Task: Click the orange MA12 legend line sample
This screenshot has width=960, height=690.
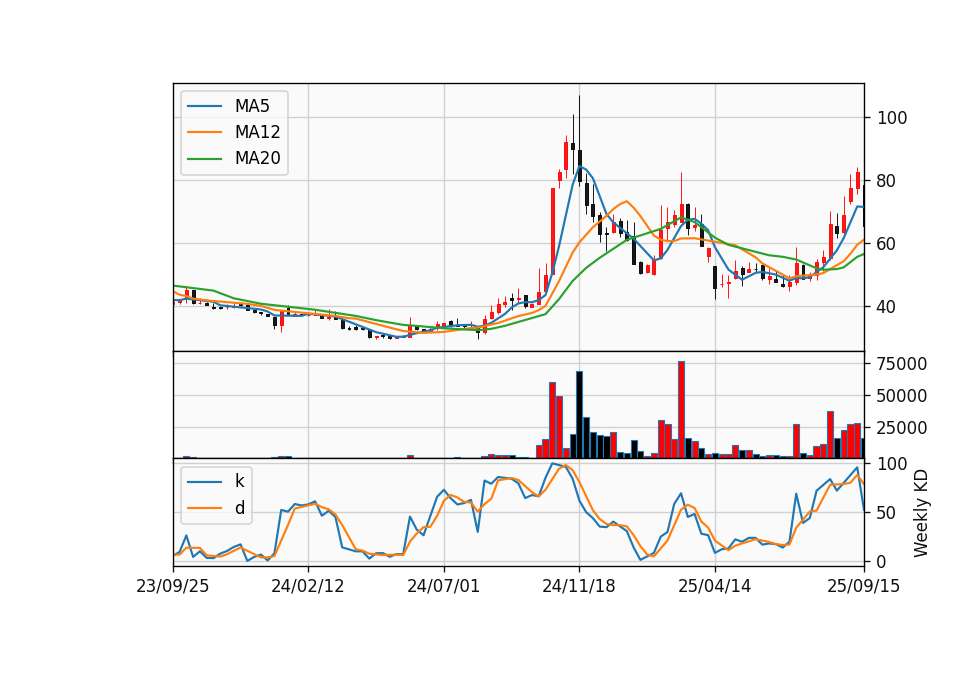Action: (x=204, y=132)
